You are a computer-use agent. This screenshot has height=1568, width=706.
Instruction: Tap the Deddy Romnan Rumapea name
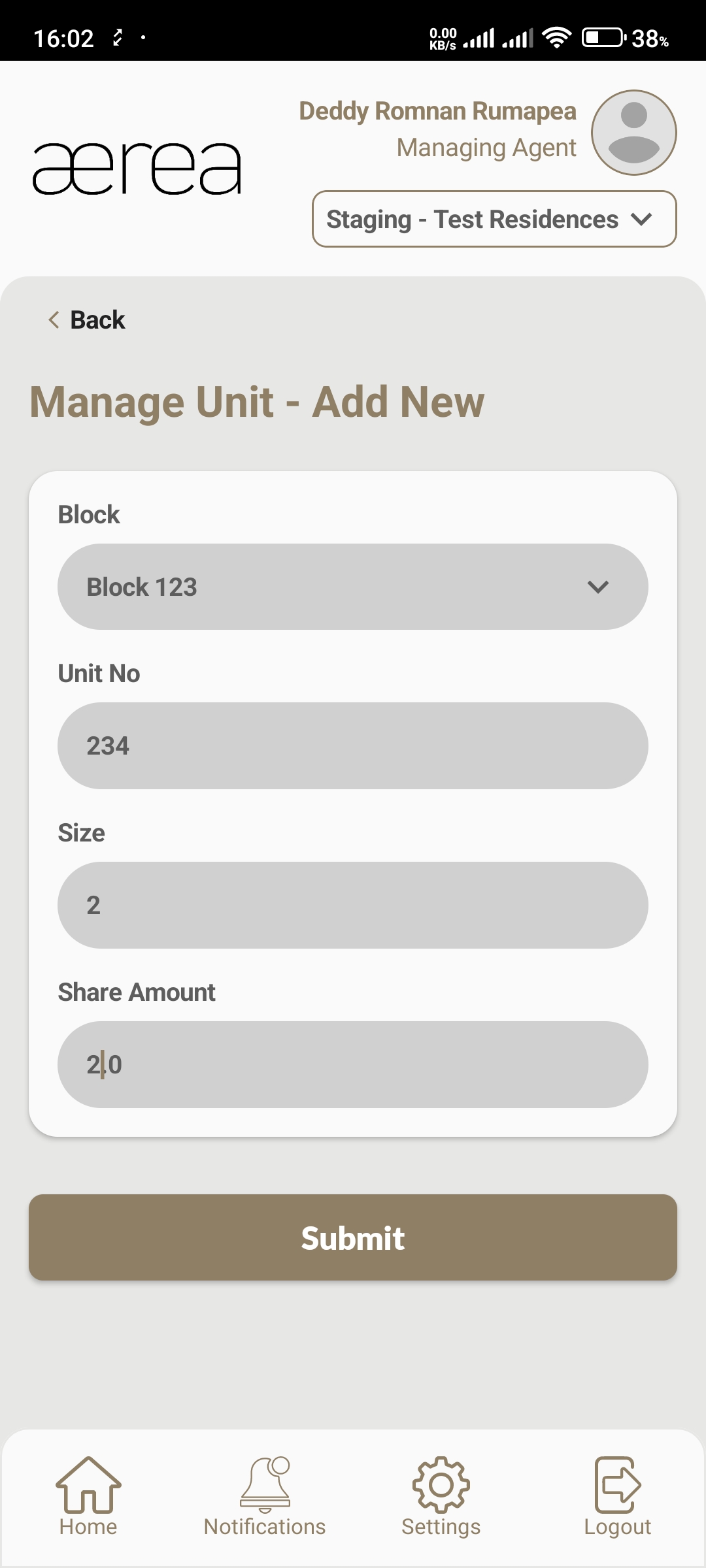(x=437, y=111)
